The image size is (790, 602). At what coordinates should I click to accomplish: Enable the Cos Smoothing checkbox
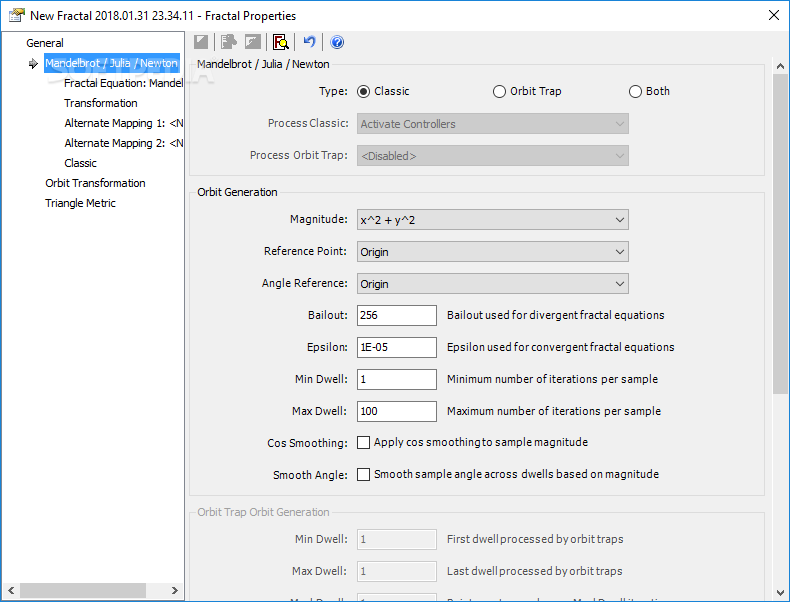363,442
